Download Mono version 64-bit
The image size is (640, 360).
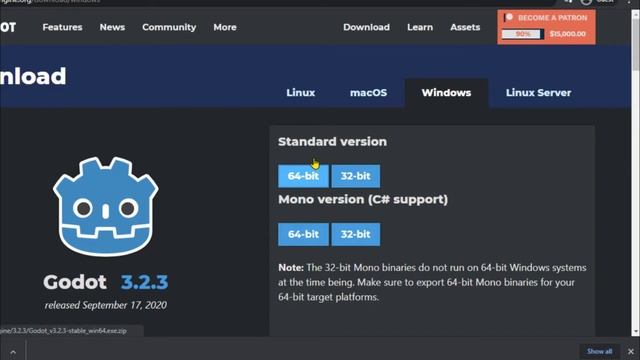pos(303,234)
